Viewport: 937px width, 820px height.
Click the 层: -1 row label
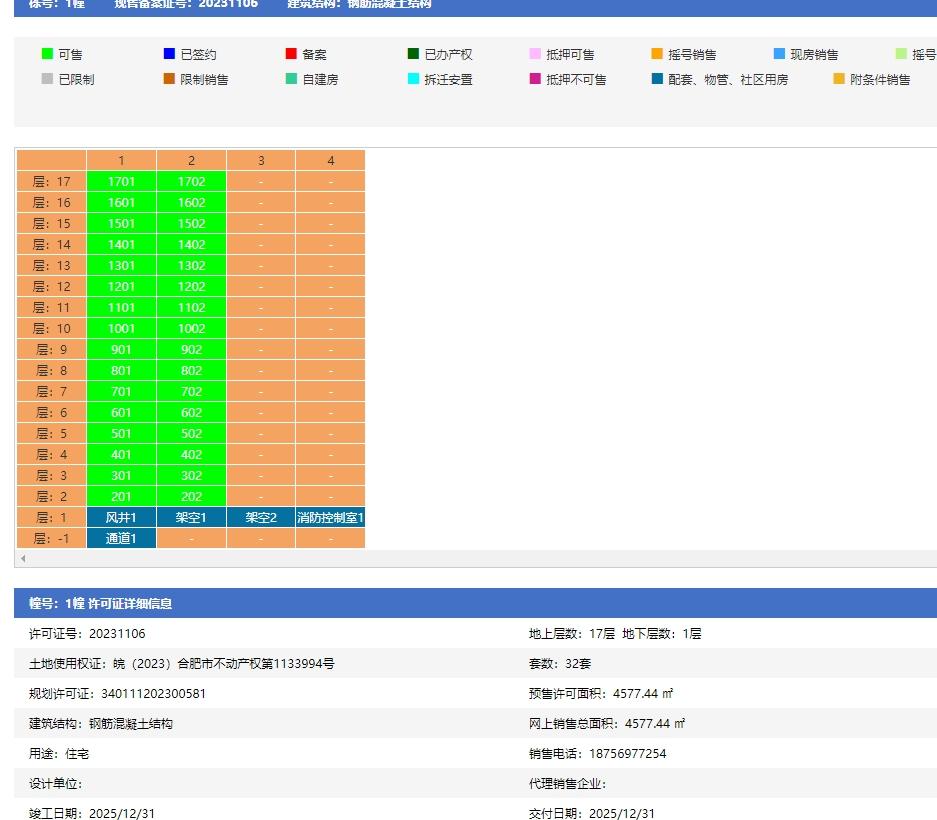pos(51,538)
